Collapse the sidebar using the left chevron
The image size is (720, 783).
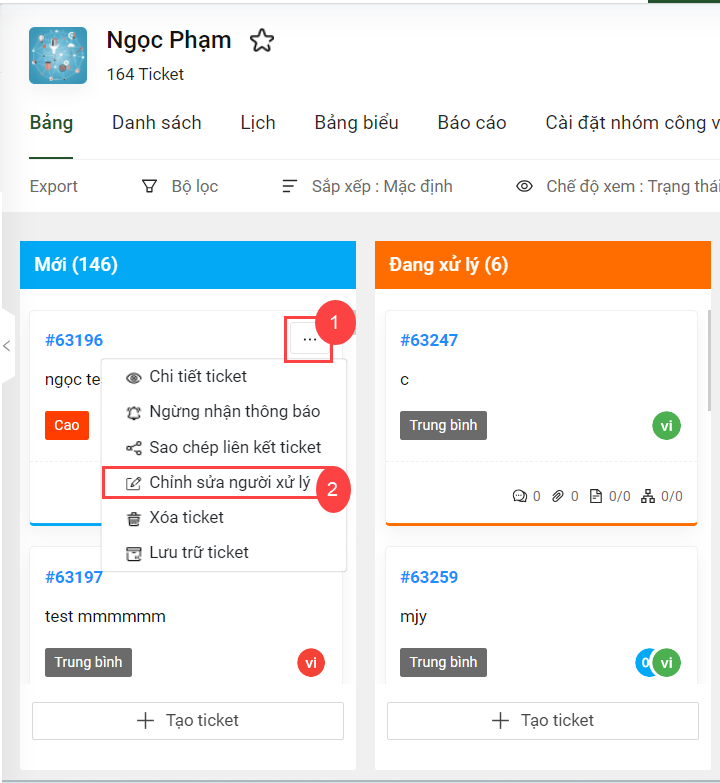6,346
